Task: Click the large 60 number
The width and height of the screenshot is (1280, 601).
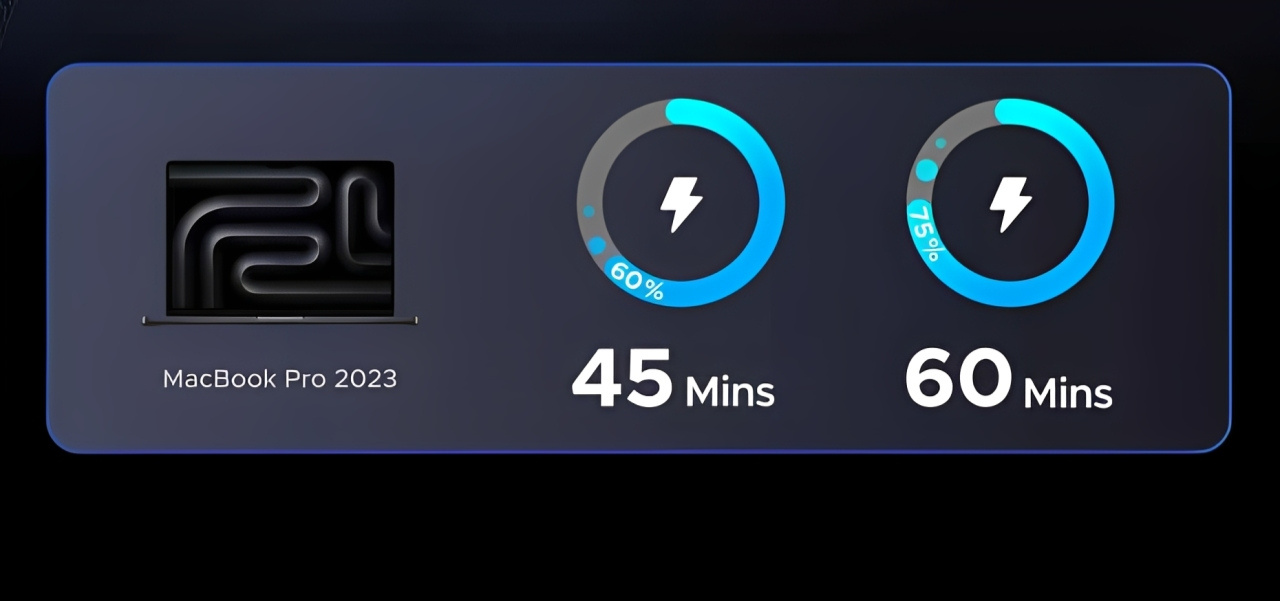Action: pyautogui.click(x=955, y=378)
